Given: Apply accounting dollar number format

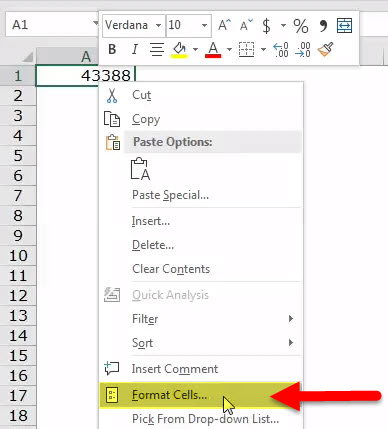Looking at the screenshot, I should 266,26.
